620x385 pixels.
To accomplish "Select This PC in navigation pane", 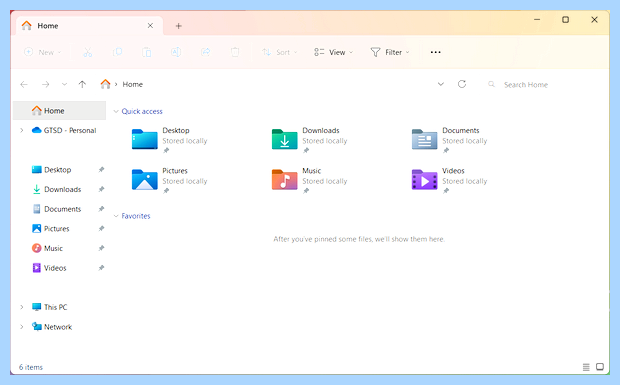I will tap(49, 307).
